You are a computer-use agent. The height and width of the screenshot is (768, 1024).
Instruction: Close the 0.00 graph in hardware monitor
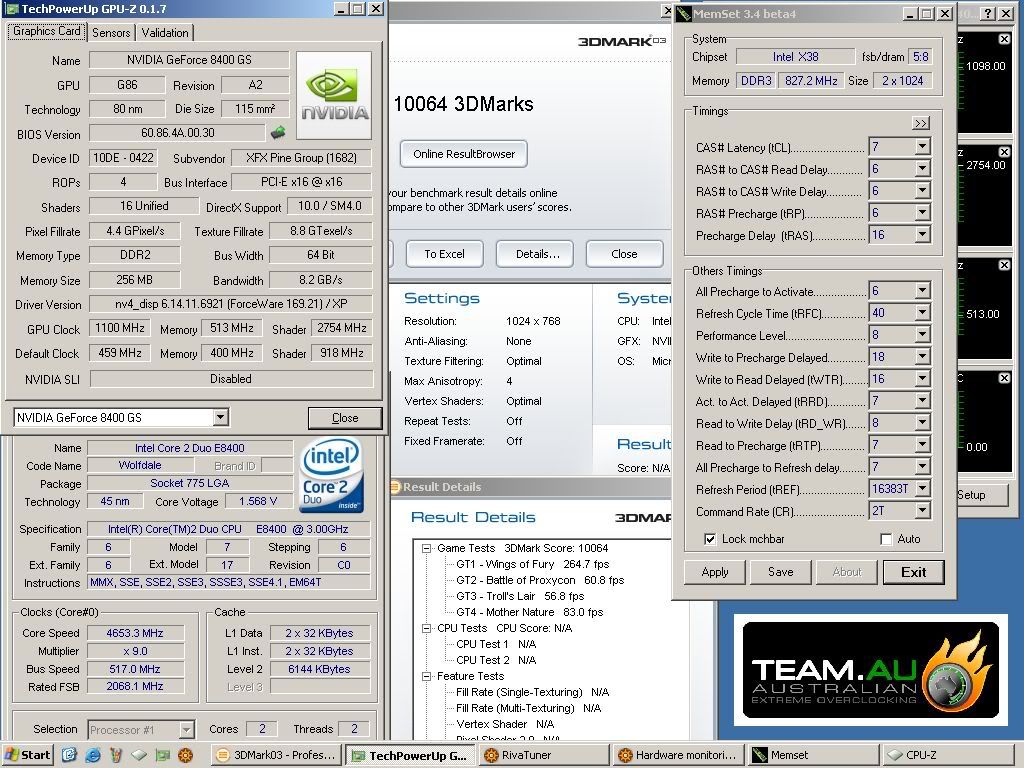[x=1004, y=377]
